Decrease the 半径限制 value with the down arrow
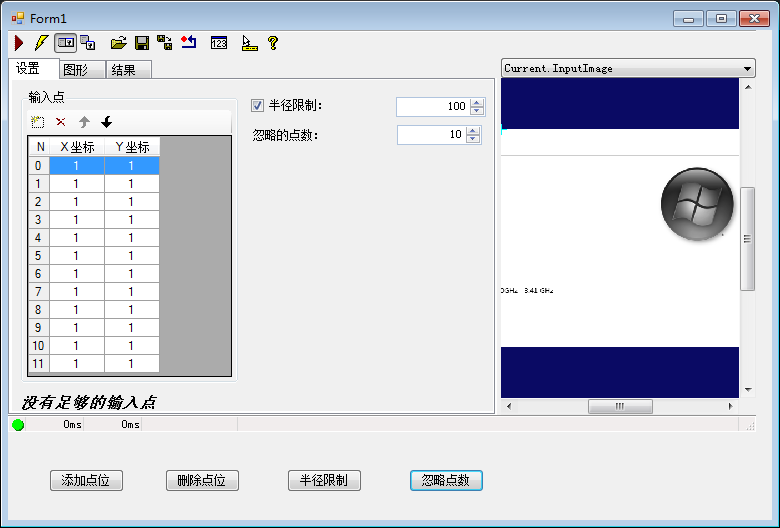 click(x=477, y=110)
